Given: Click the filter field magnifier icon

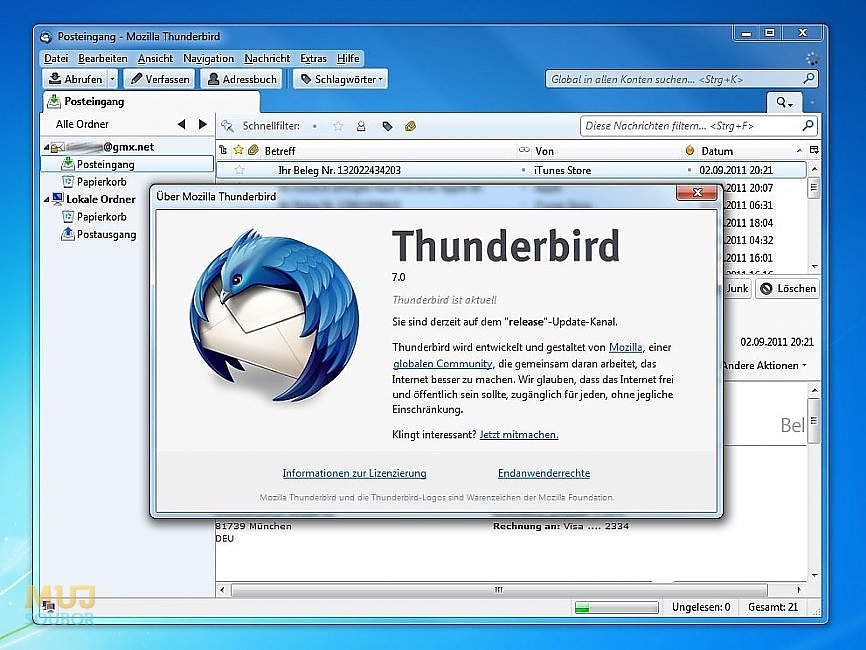Looking at the screenshot, I should (x=807, y=125).
